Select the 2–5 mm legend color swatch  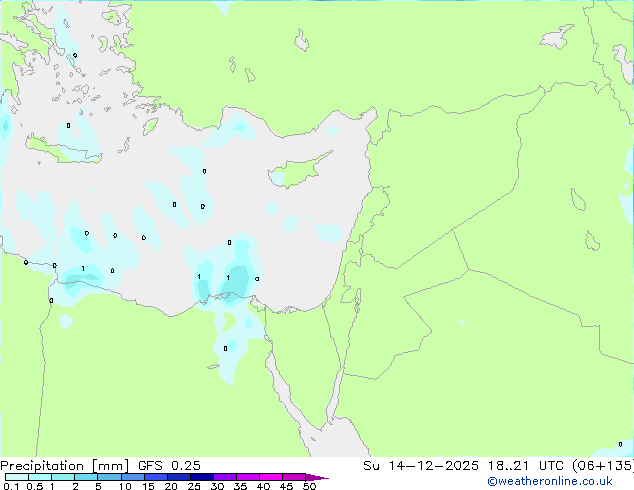pos(86,477)
